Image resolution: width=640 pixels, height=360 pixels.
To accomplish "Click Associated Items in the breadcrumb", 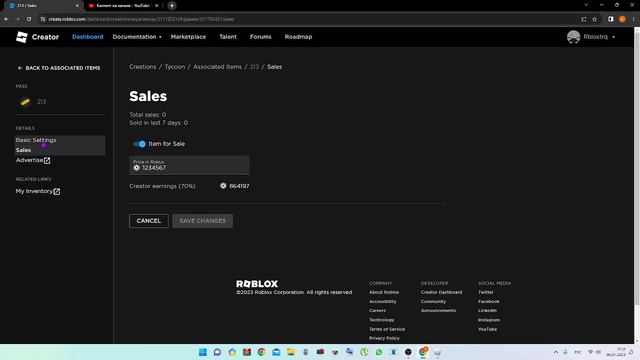I will point(217,67).
